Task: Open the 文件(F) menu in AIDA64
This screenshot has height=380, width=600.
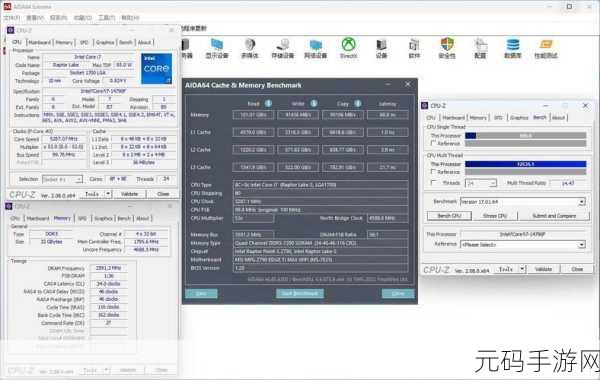Action: (x=12, y=18)
